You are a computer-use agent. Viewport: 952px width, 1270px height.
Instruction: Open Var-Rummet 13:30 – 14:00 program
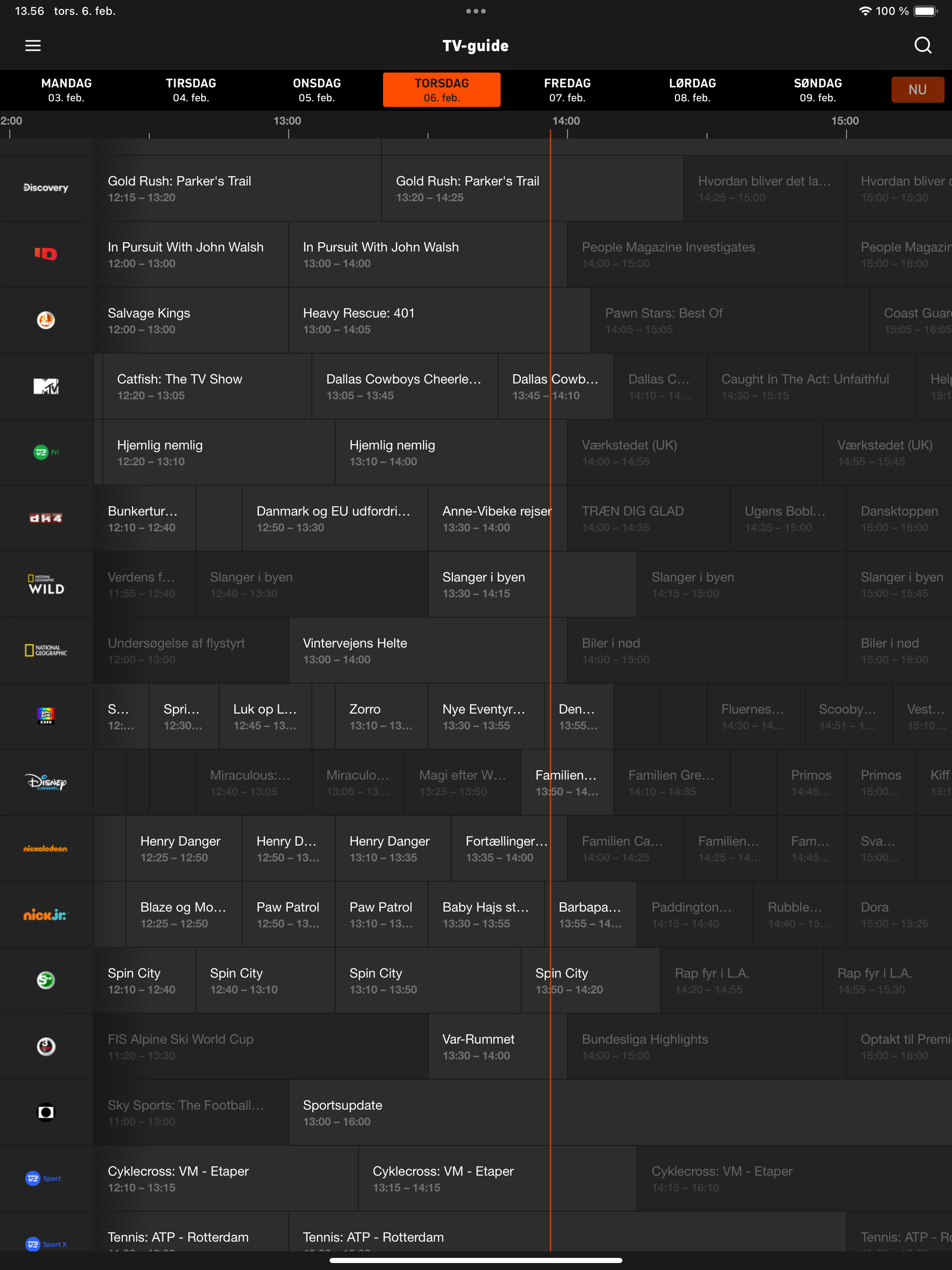(497, 1047)
